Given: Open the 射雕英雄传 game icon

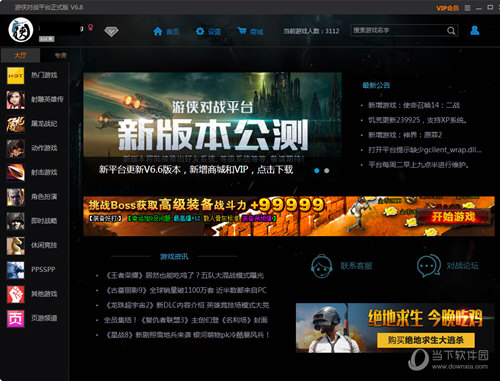Looking at the screenshot, I should tap(15, 100).
